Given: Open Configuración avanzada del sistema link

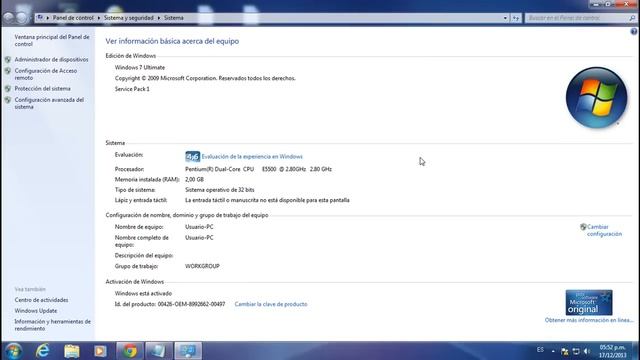Looking at the screenshot, I should [x=49, y=103].
